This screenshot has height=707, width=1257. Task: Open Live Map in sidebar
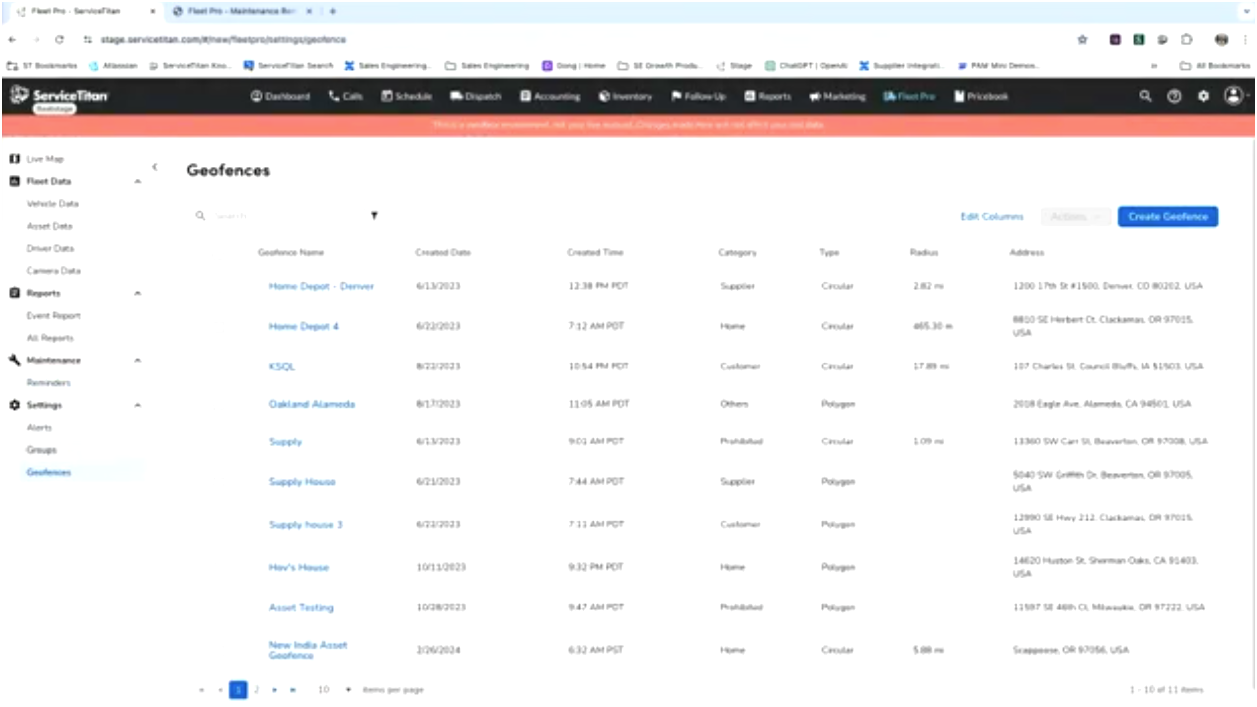point(46,159)
